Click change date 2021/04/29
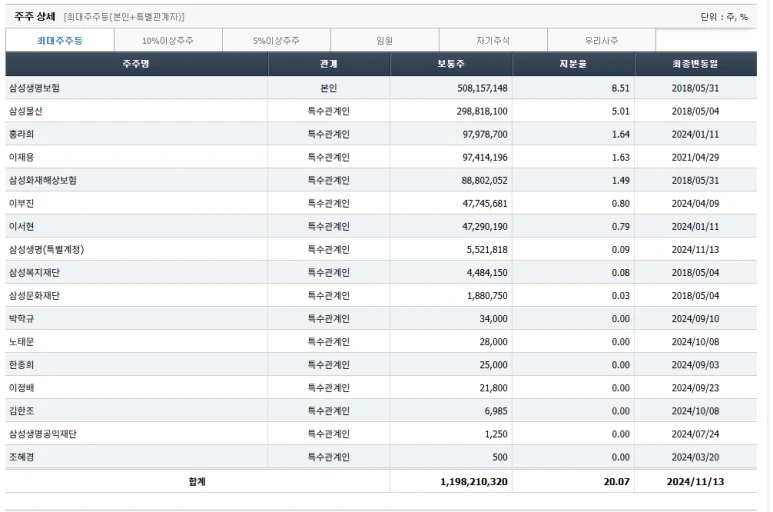This screenshot has width=773, height=512. point(695,158)
